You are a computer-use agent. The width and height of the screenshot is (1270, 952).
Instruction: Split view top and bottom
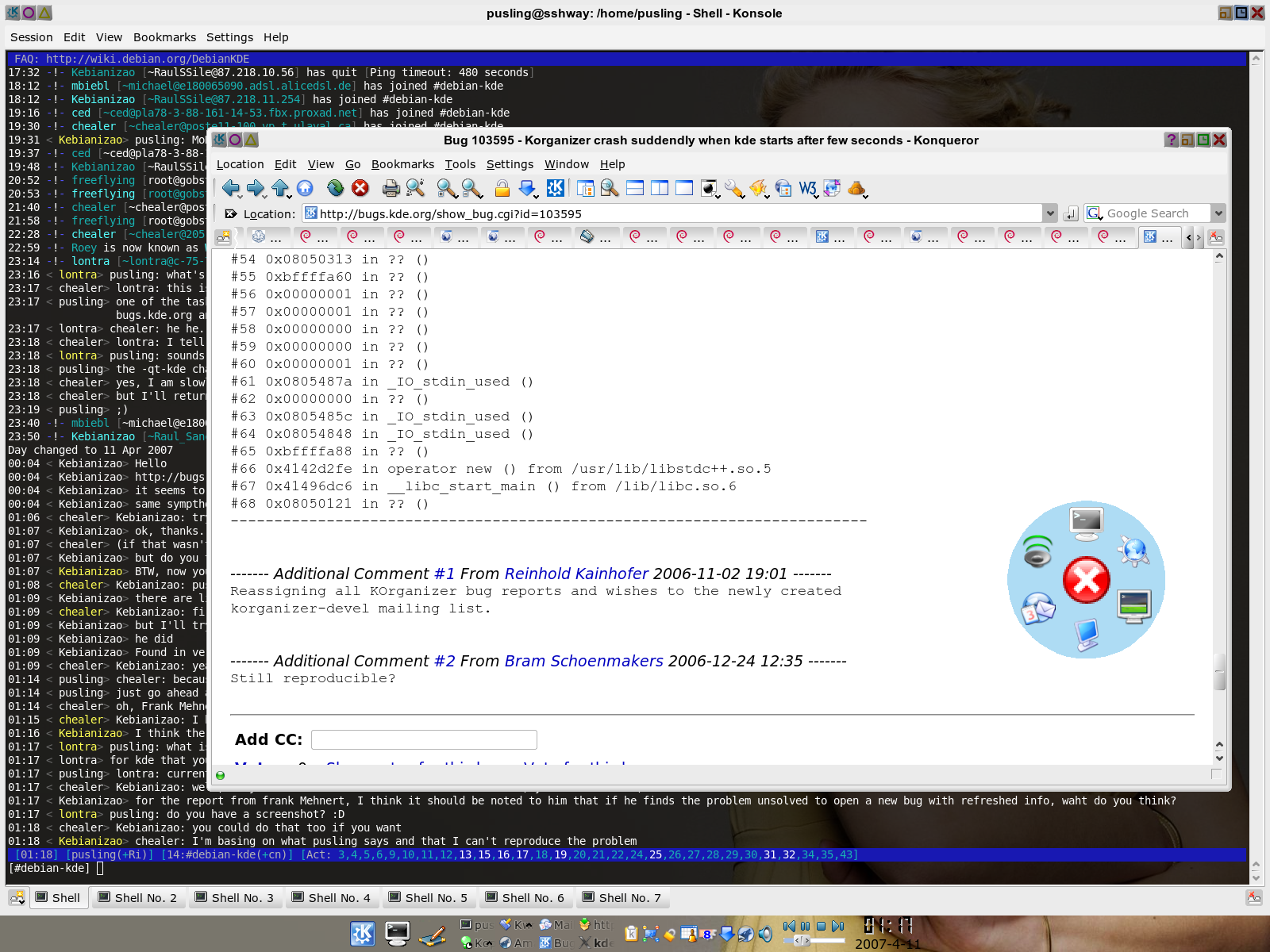point(635,188)
